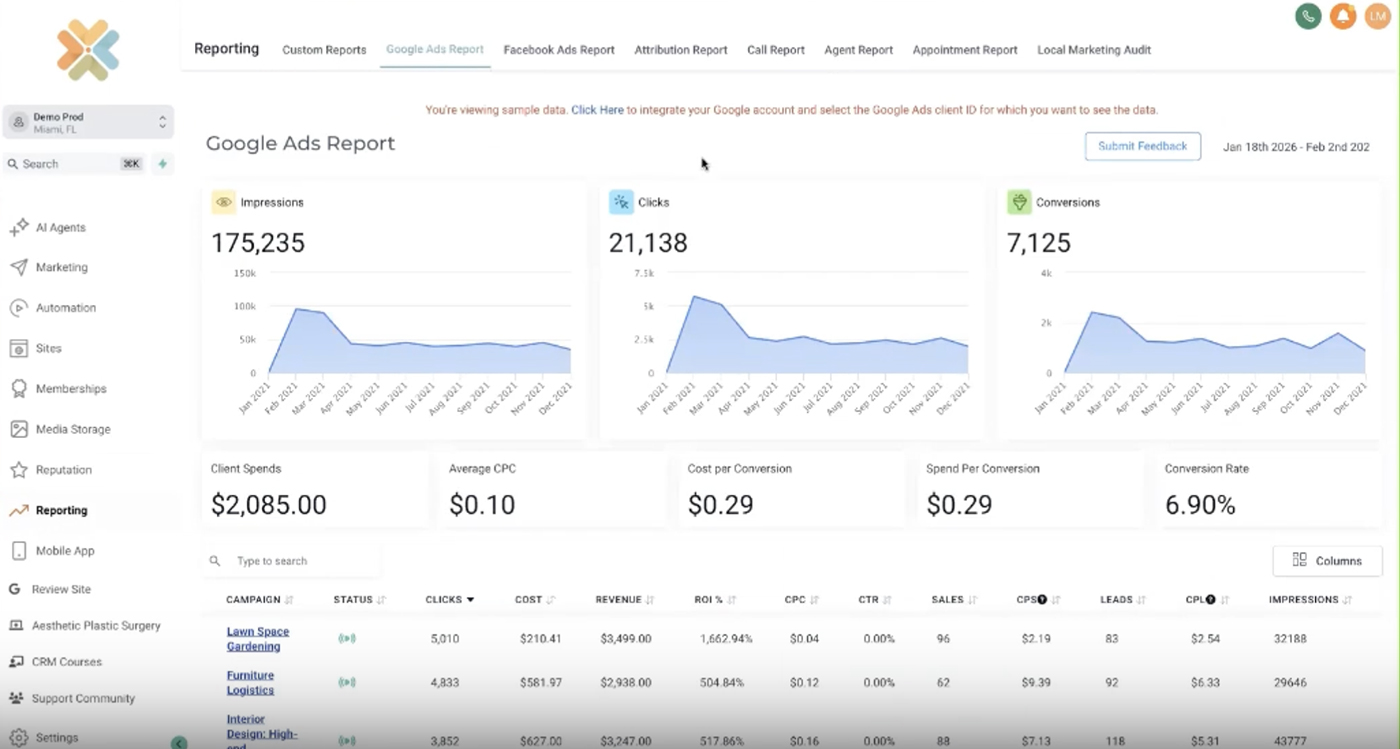Collapse the sidebar with green arrow
The width and height of the screenshot is (1400, 749).
[179, 743]
